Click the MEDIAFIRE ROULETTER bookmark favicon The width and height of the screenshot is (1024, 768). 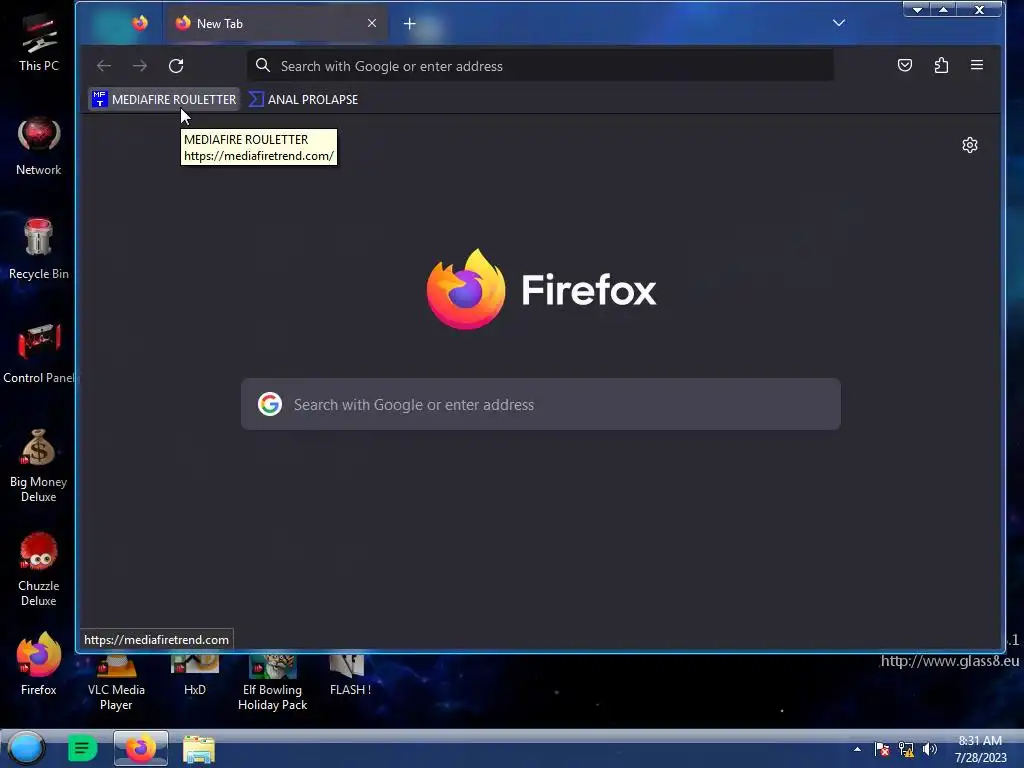click(x=99, y=99)
